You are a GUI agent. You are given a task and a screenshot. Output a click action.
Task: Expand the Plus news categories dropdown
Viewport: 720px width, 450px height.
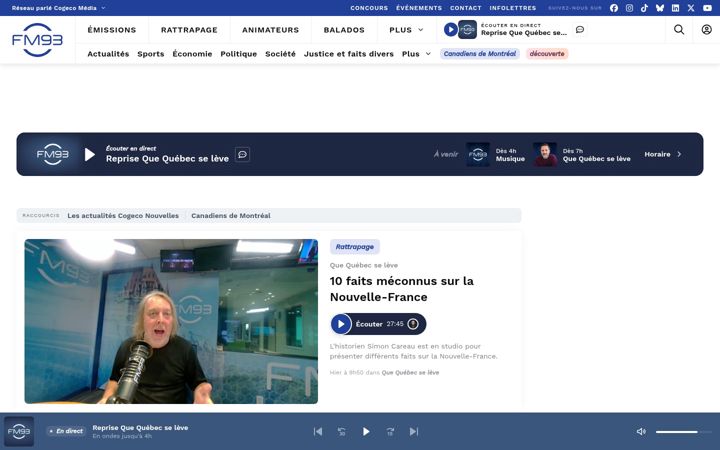(x=416, y=54)
